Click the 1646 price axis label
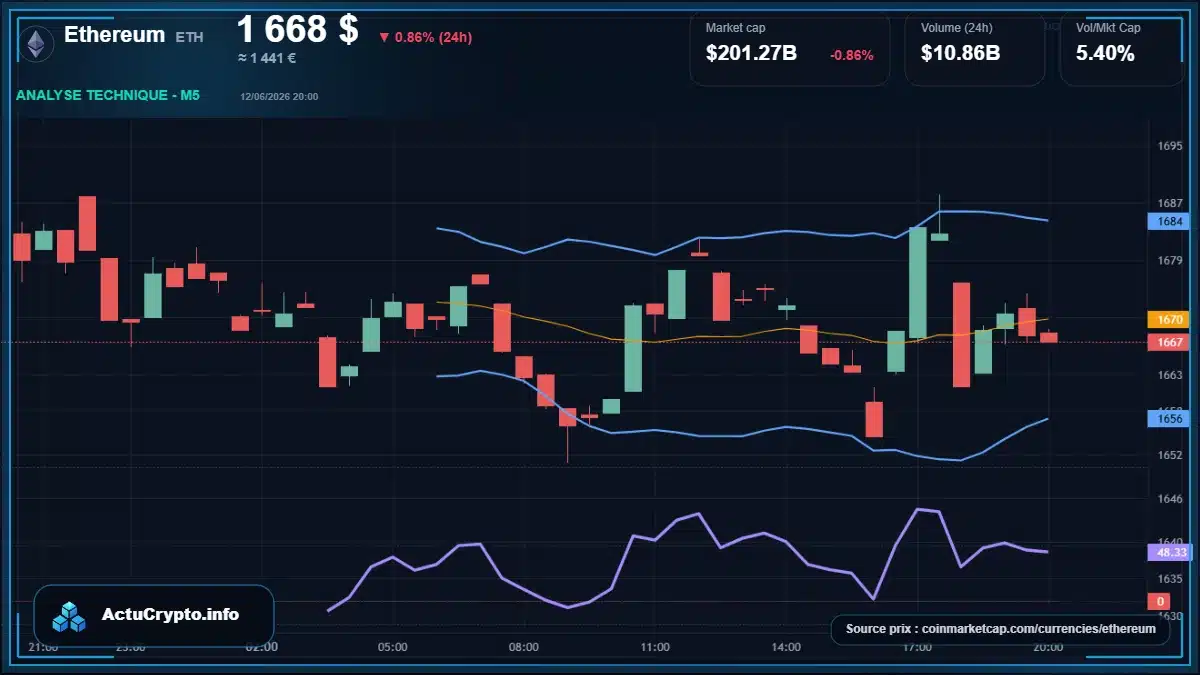The width and height of the screenshot is (1200, 675). (x=1169, y=498)
